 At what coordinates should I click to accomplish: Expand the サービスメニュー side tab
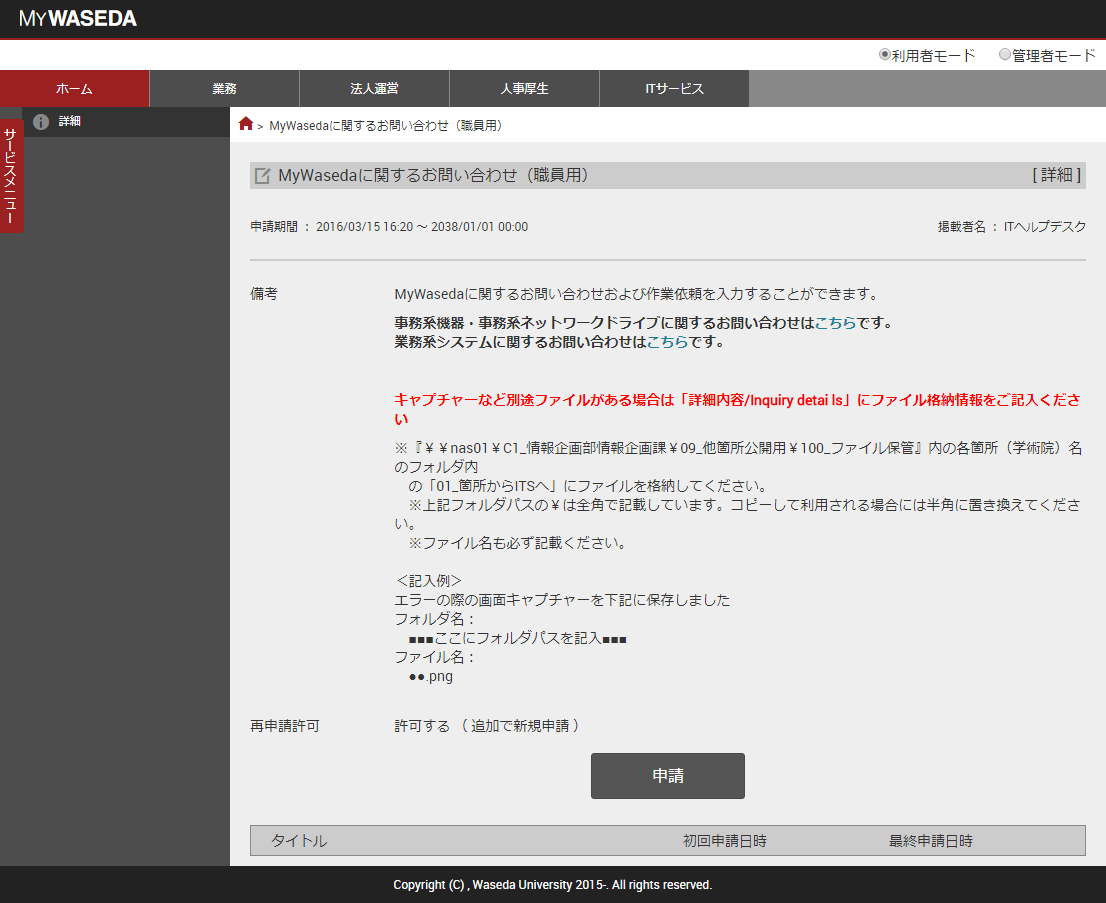tap(11, 175)
